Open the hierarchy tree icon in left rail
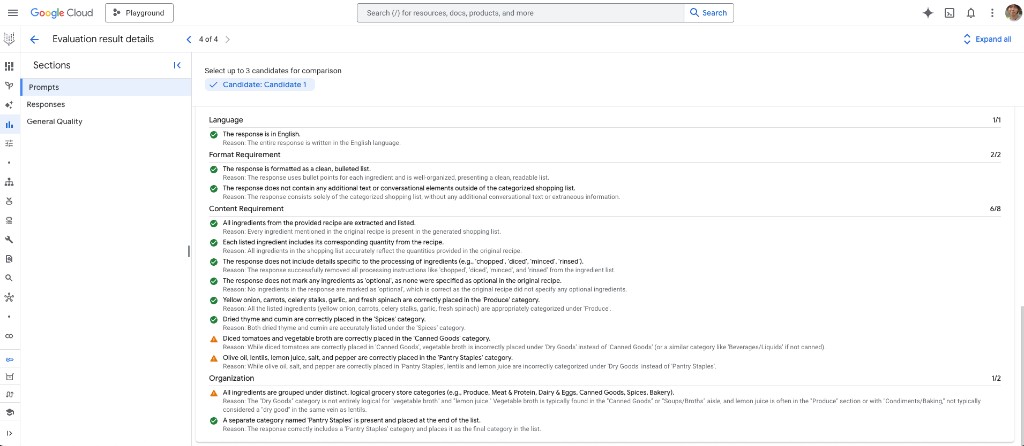 (x=9, y=182)
